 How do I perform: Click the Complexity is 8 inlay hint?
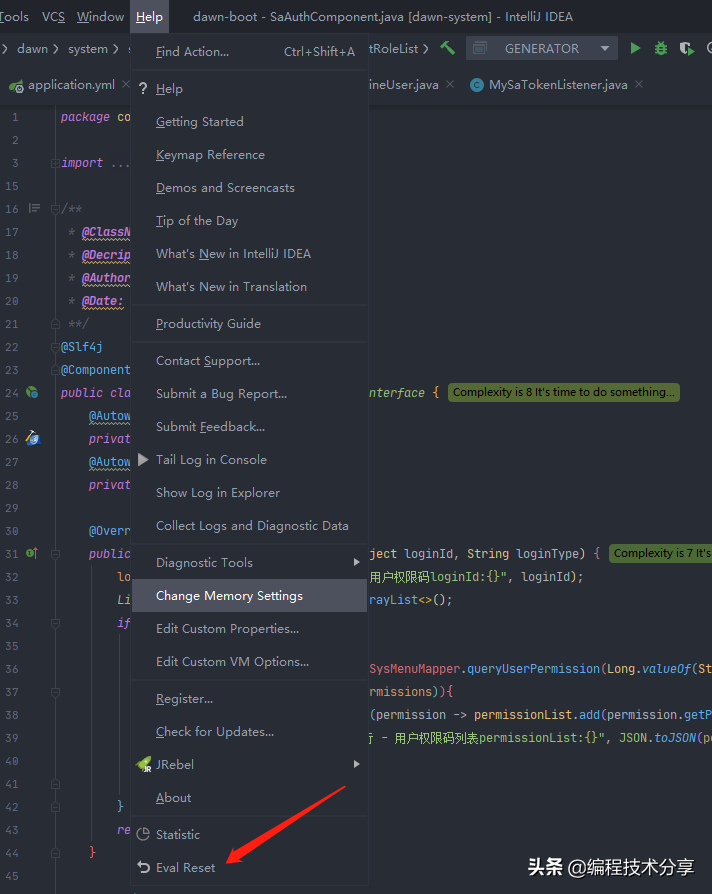click(564, 392)
